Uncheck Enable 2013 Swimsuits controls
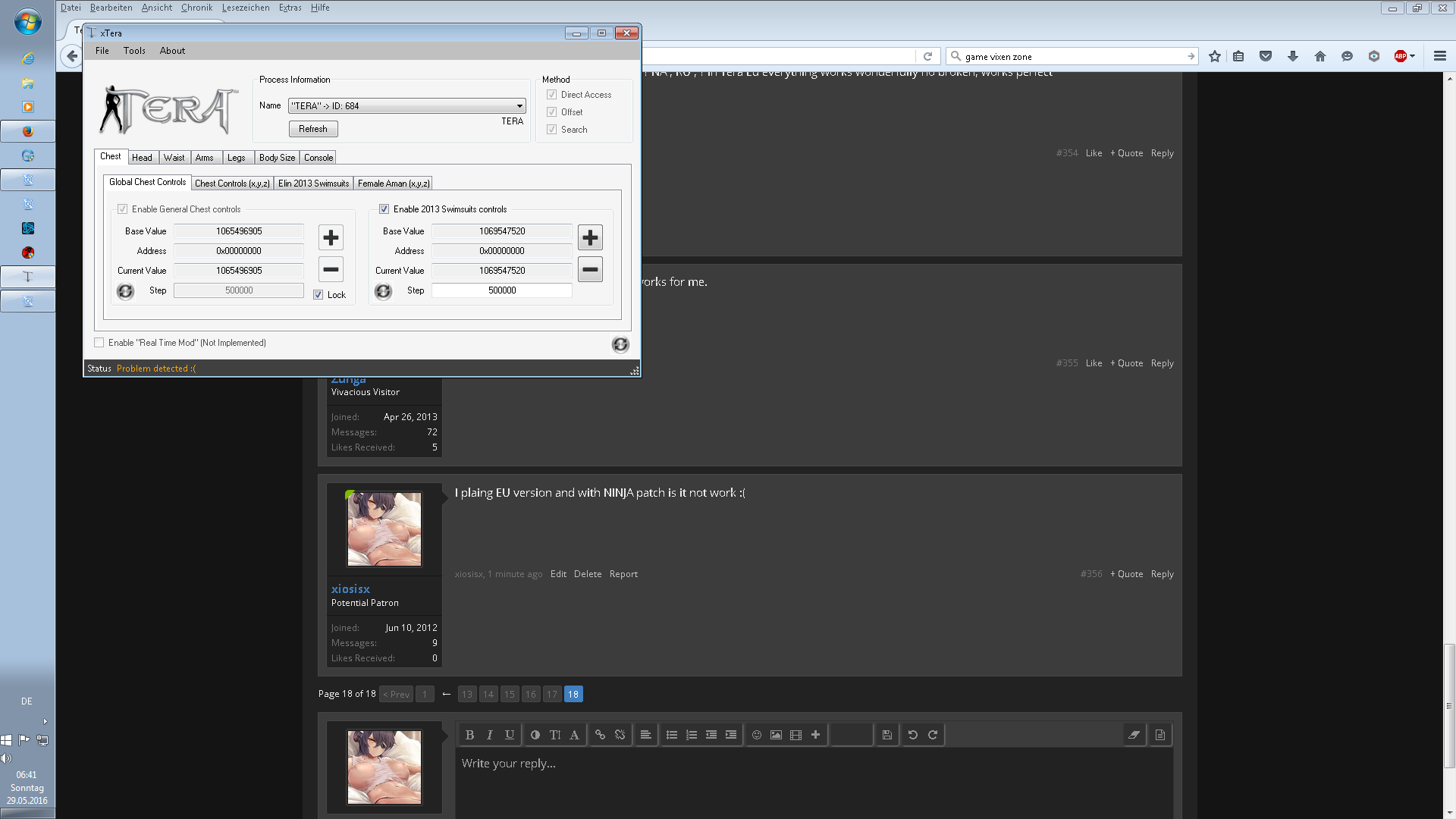The height and width of the screenshot is (819, 1456). pos(384,209)
